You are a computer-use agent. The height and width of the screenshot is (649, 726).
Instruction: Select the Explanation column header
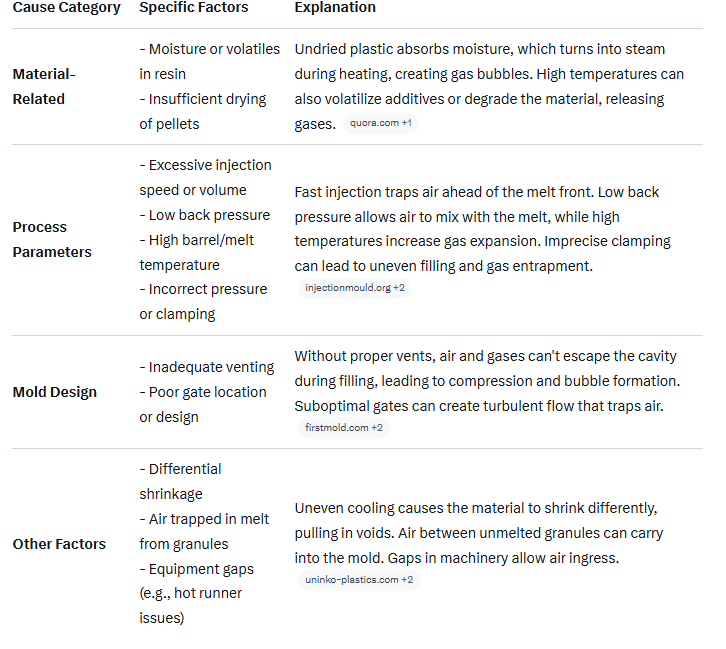(335, 8)
